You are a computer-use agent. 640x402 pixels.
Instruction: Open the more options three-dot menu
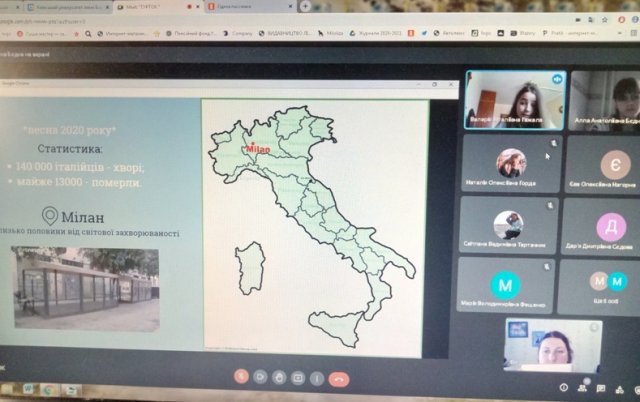pos(317,379)
